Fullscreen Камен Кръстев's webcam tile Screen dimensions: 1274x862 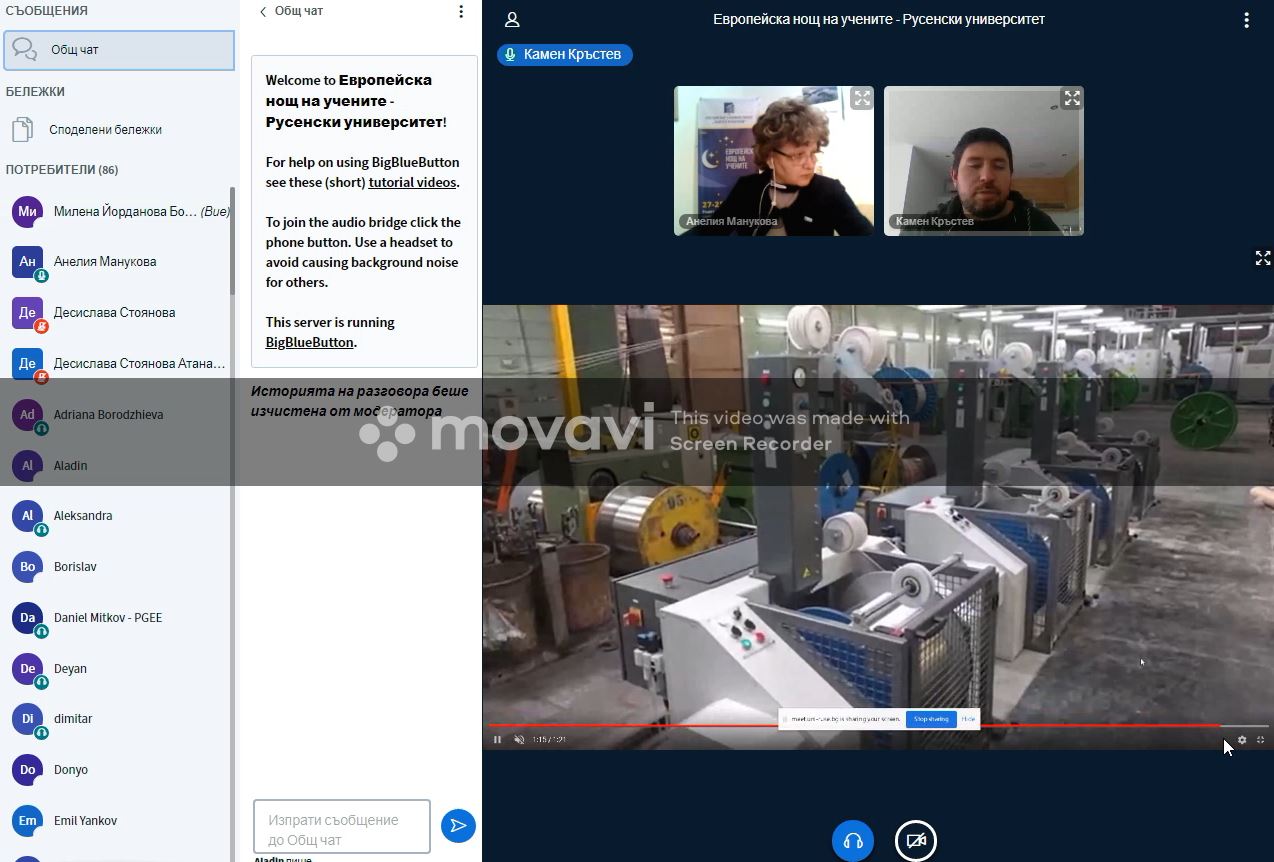click(x=1071, y=98)
